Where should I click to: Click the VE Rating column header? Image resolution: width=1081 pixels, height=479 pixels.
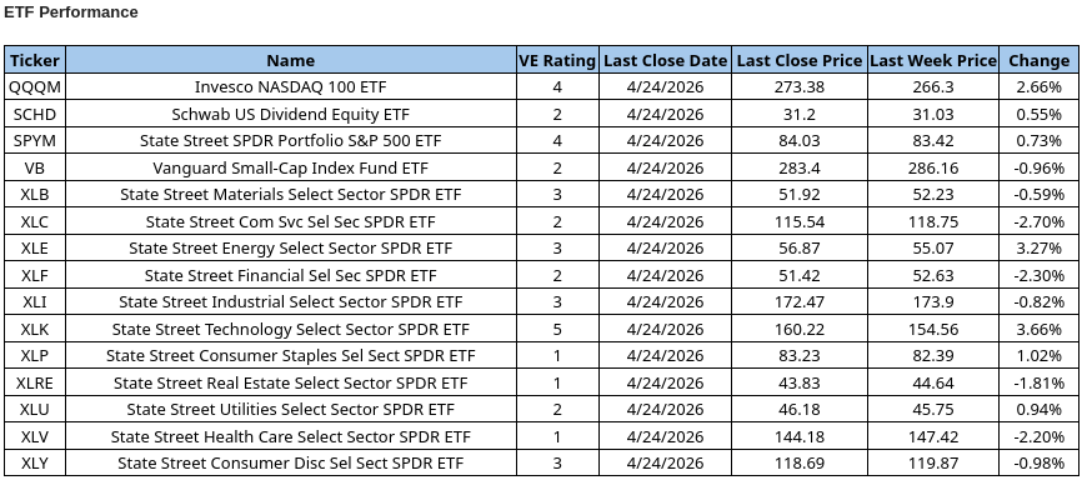point(557,61)
